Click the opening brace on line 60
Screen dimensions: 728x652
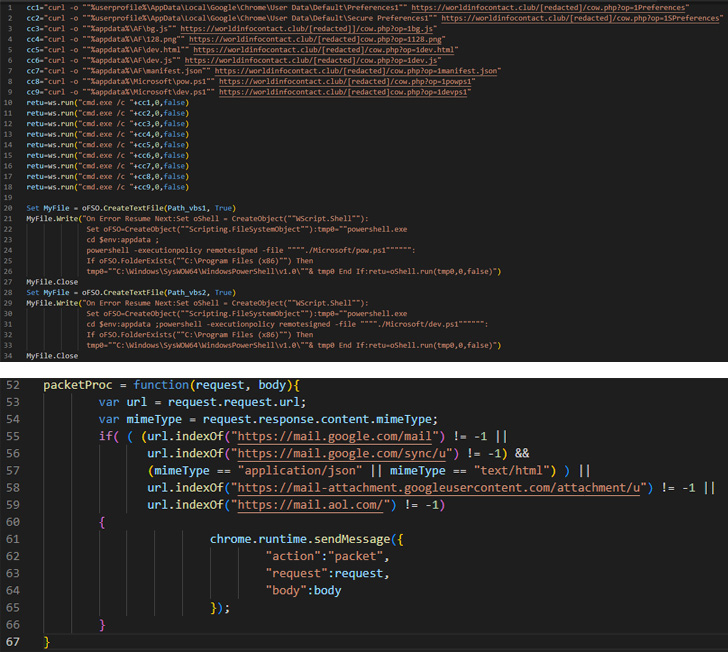pyautogui.click(x=102, y=522)
